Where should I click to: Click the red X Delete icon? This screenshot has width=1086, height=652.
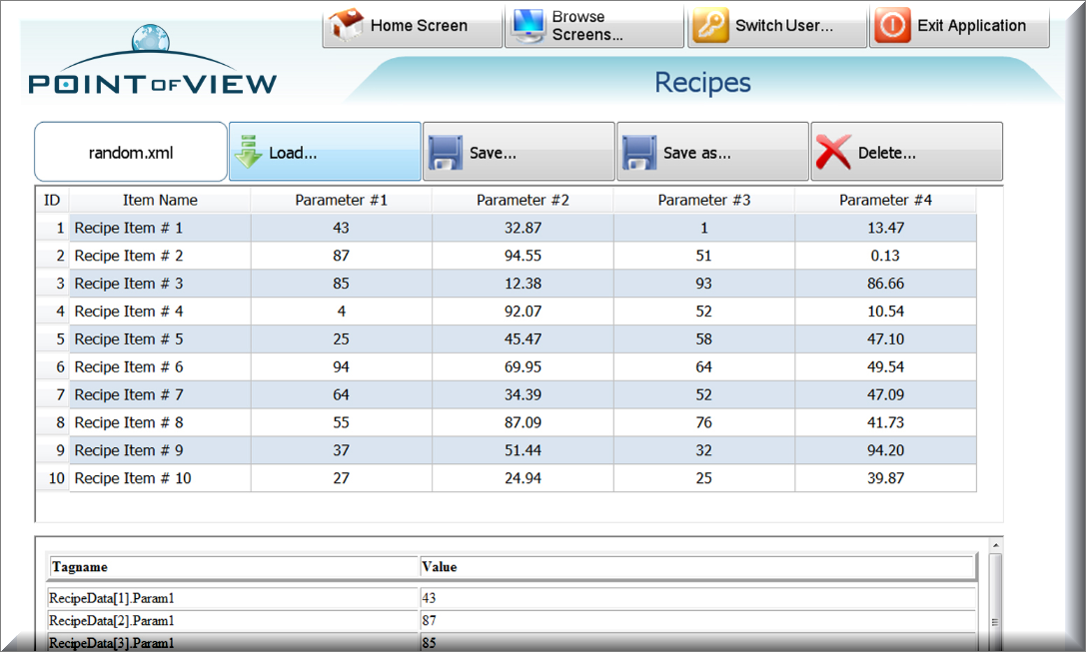click(833, 153)
